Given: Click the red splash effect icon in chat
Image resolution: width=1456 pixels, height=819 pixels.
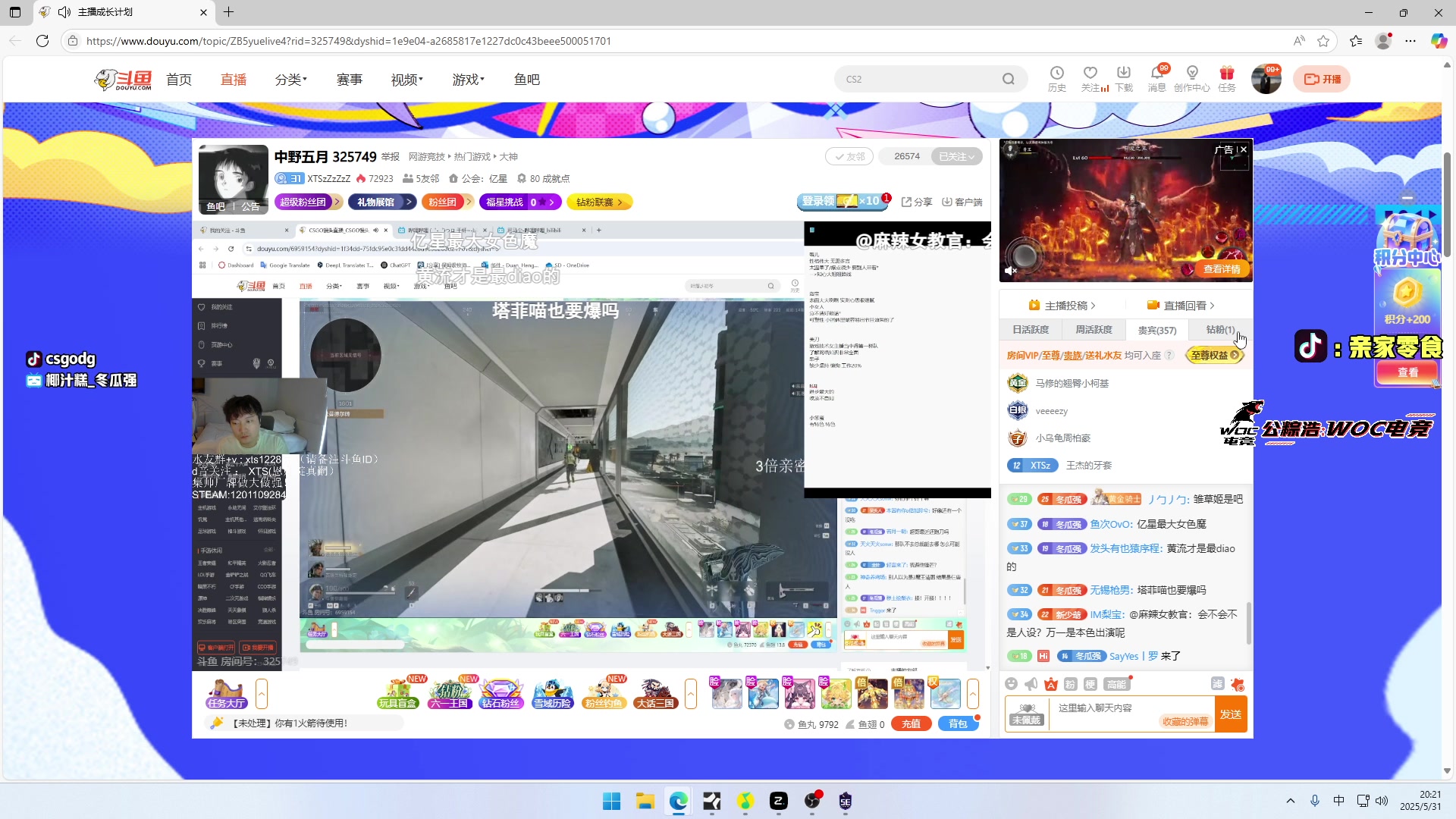Looking at the screenshot, I should pos(1237,684).
